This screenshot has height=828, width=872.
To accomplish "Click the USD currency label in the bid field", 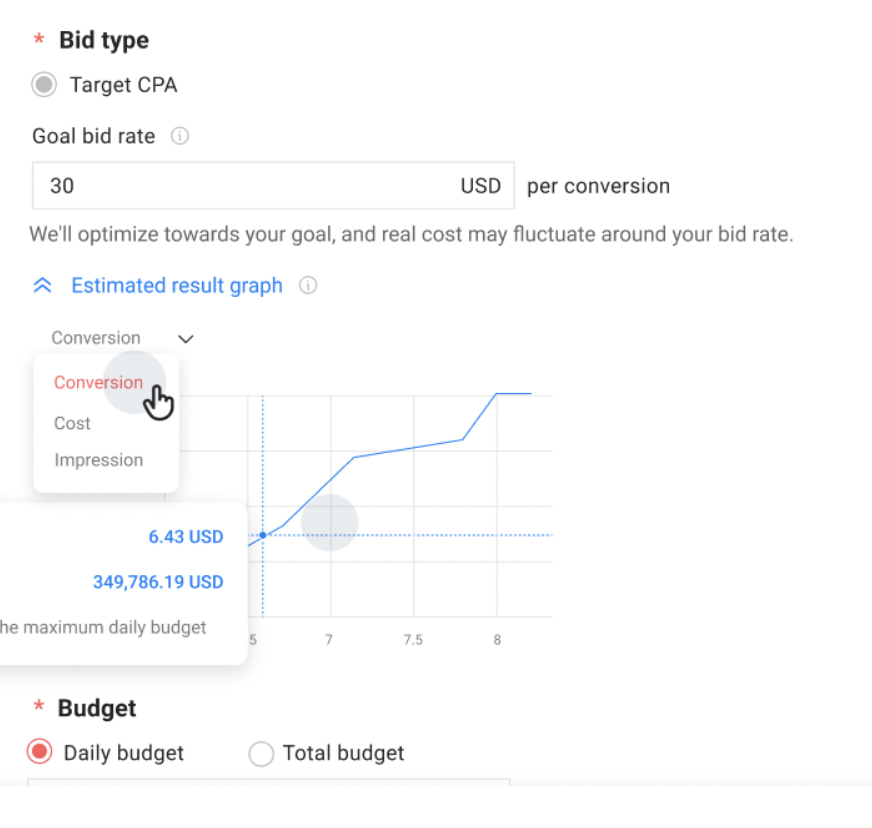I will click(x=481, y=185).
